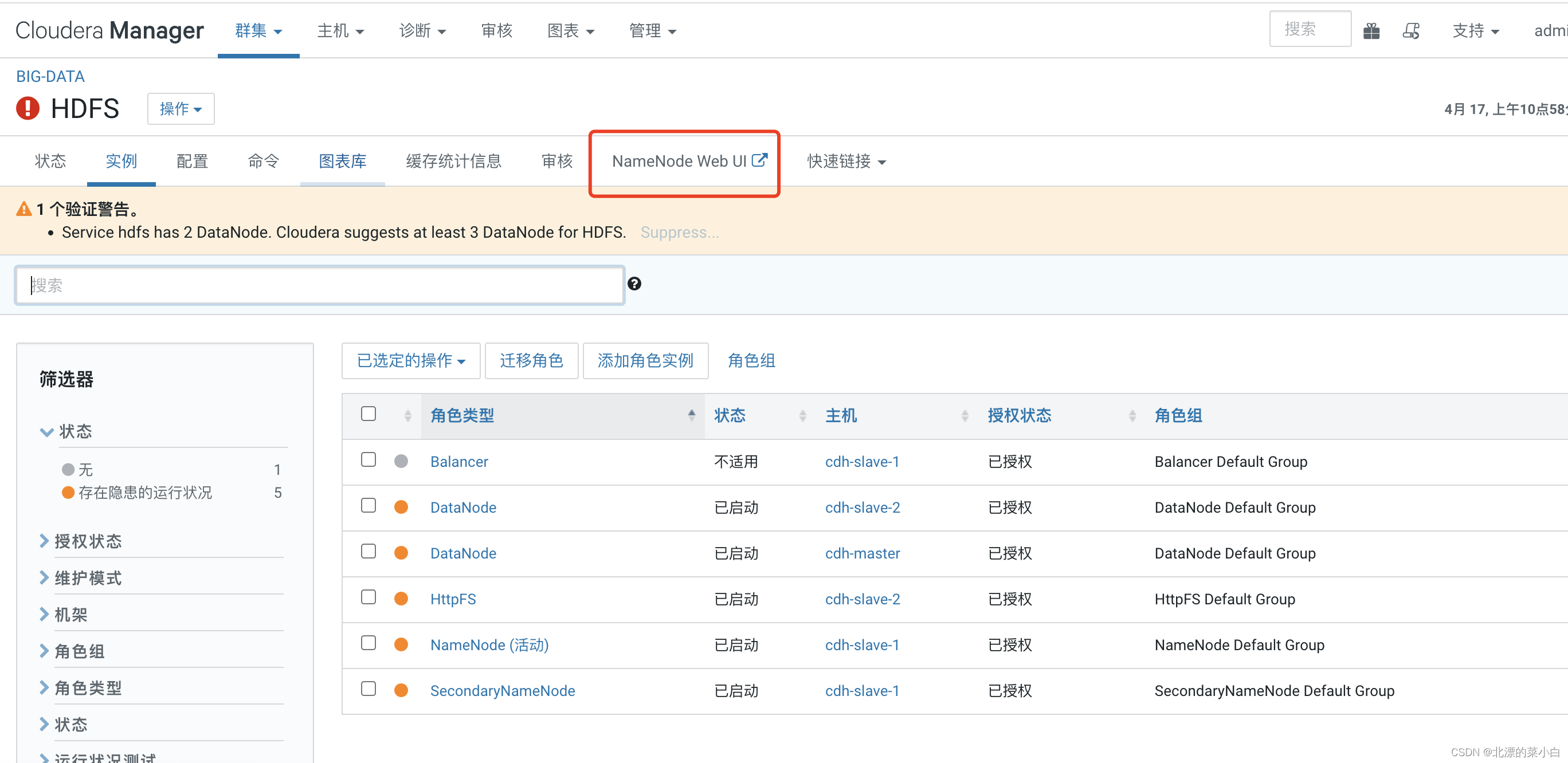The width and height of the screenshot is (1568, 763).
Task: Click the orange health dot for HttpFS
Action: tap(401, 599)
